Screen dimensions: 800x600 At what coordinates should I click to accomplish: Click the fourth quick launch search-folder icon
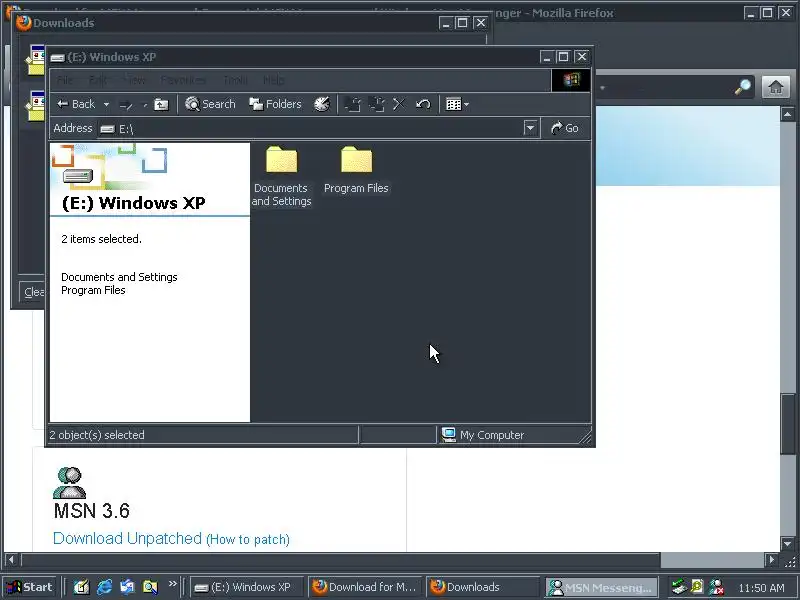[x=150, y=587]
